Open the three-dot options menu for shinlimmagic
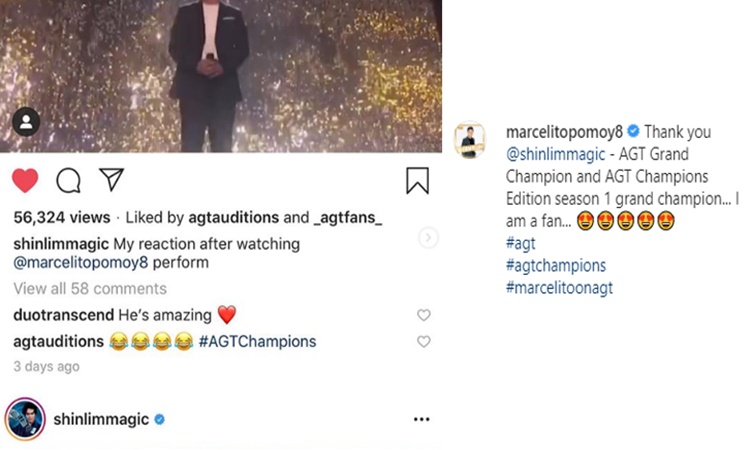Viewport: 750px width, 450px height. (421, 419)
